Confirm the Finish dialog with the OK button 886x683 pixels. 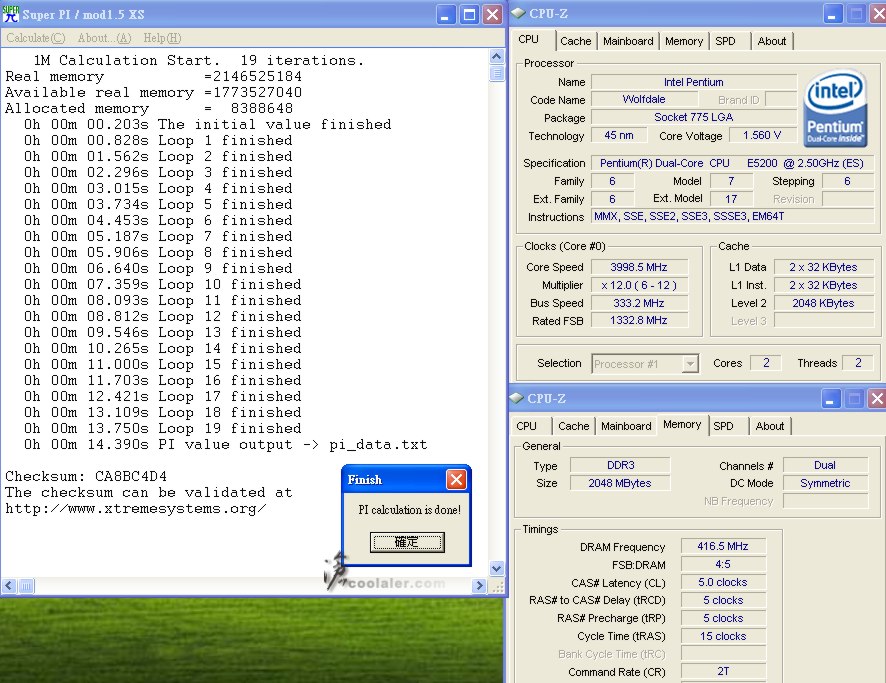coord(407,542)
